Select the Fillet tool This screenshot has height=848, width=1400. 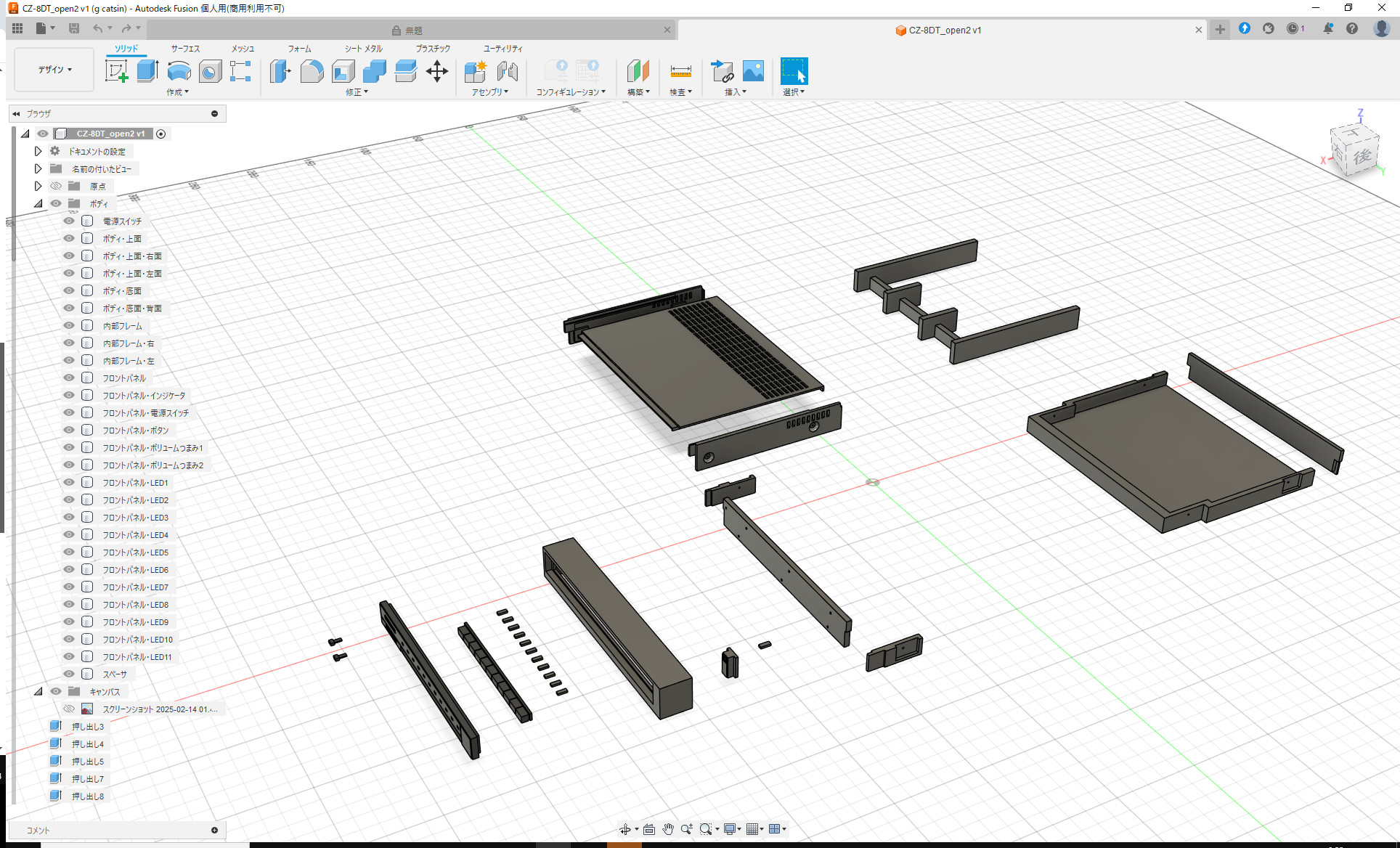(x=312, y=72)
